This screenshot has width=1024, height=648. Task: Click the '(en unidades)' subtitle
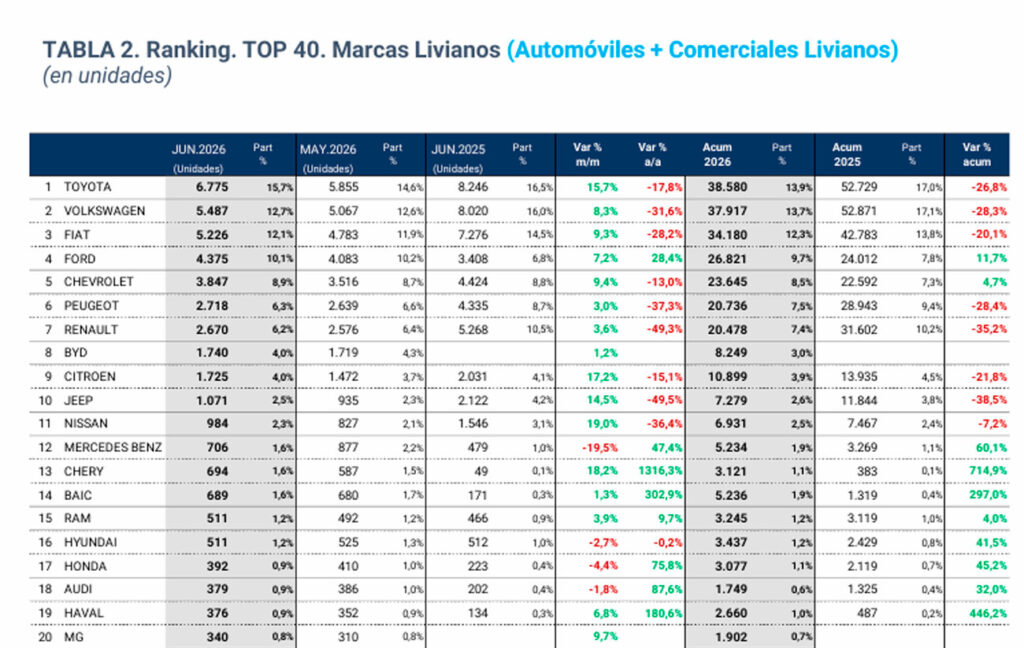pos(107,76)
